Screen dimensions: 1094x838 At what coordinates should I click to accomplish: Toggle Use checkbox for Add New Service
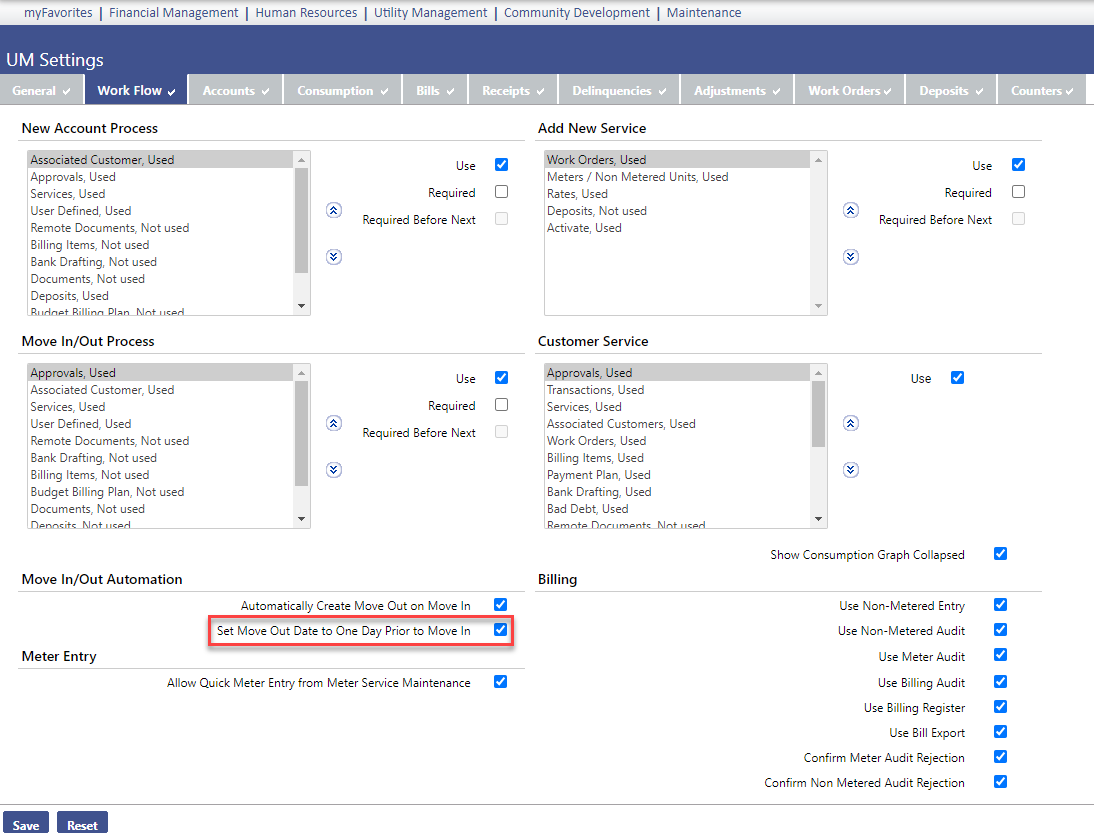click(x=1019, y=165)
